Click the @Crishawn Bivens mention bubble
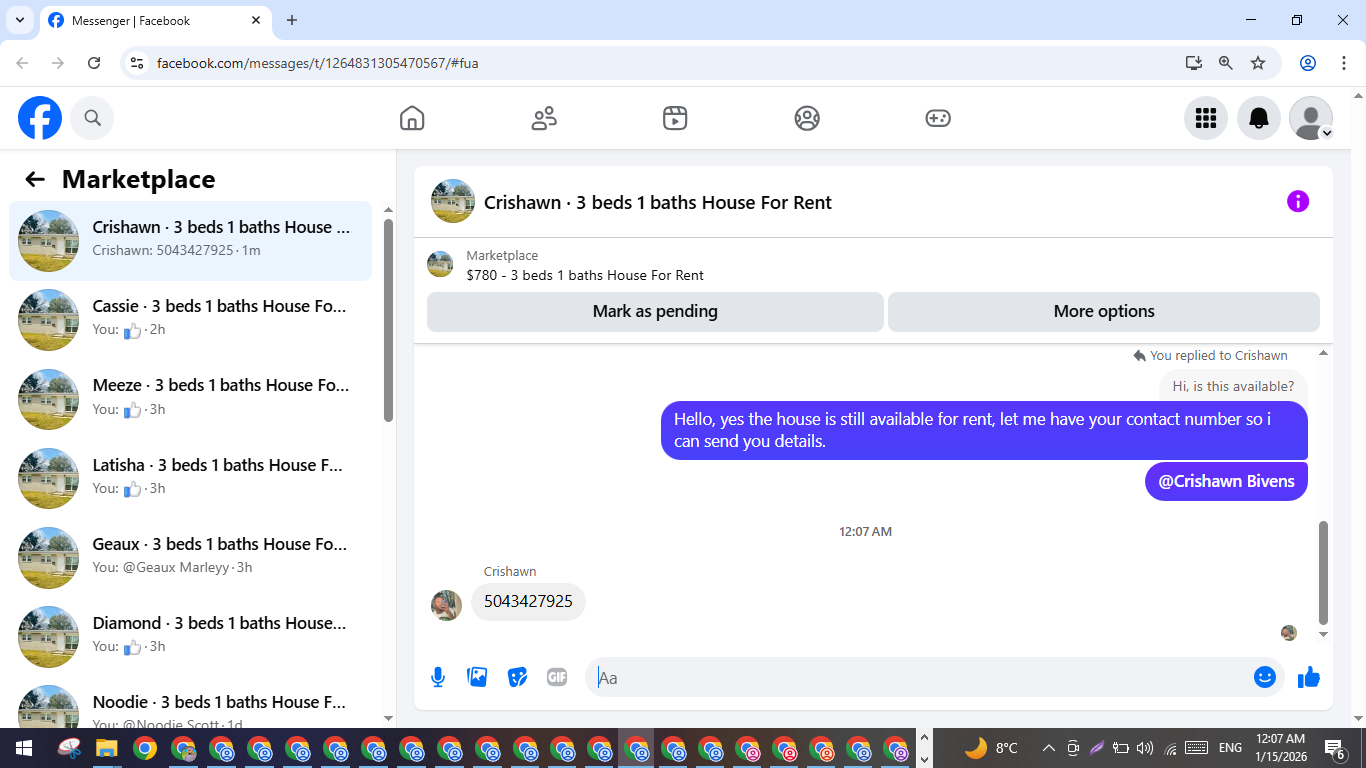 pyautogui.click(x=1226, y=481)
